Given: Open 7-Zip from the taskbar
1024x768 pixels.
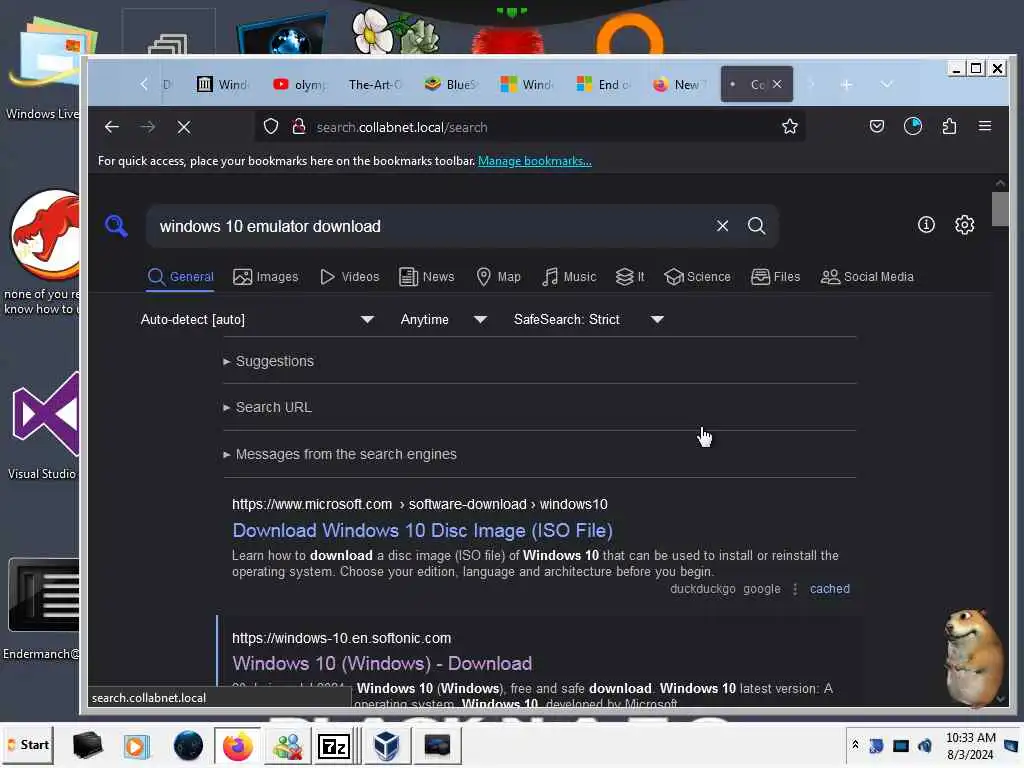Looking at the screenshot, I should [334, 746].
